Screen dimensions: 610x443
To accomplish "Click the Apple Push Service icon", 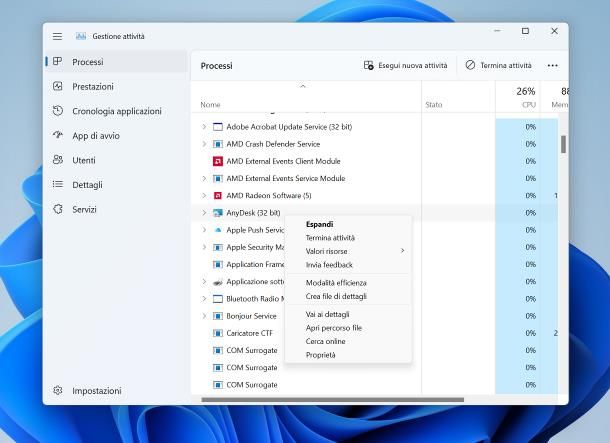I will tap(218, 230).
